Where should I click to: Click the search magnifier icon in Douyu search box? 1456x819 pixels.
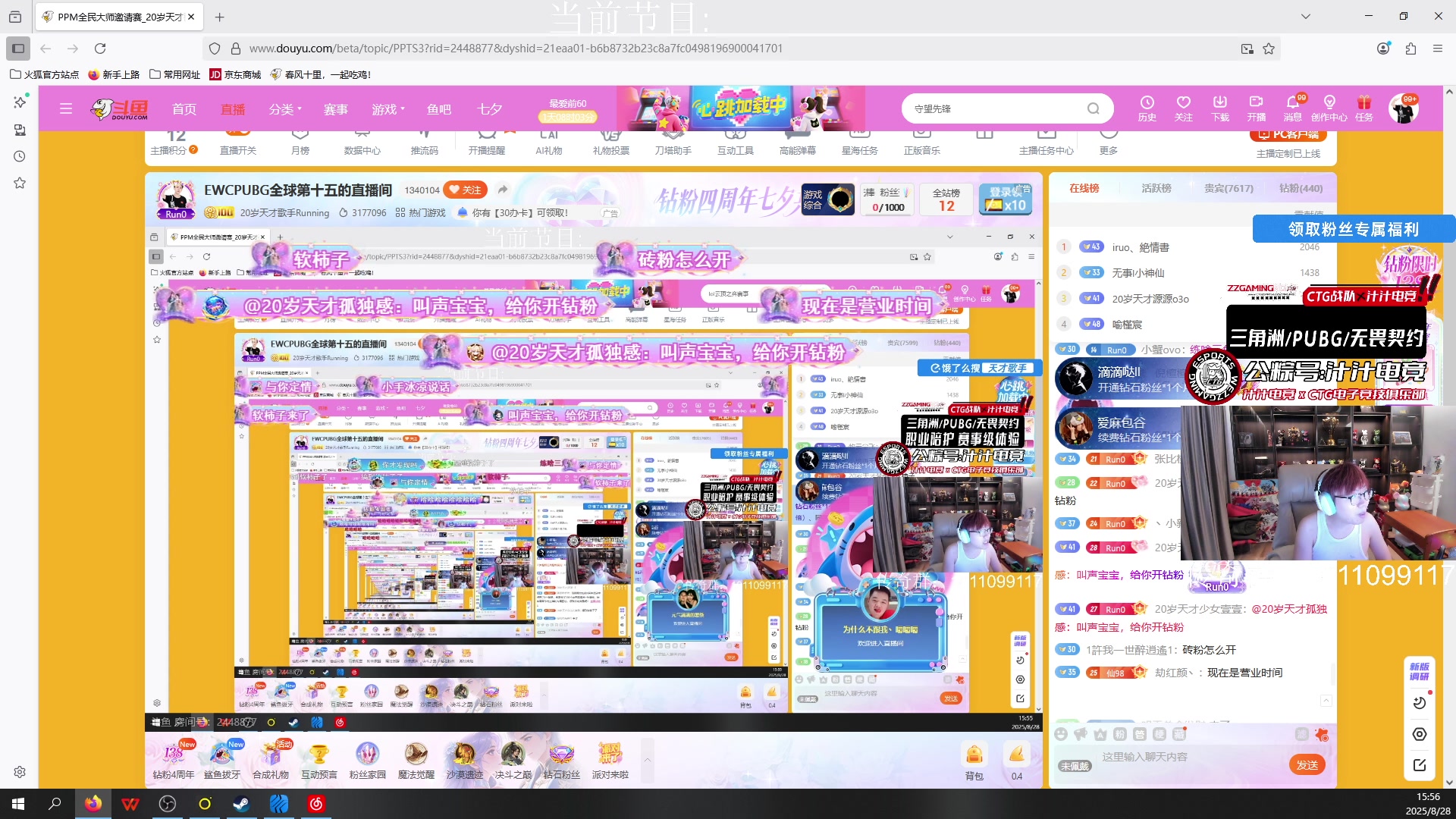1094,108
